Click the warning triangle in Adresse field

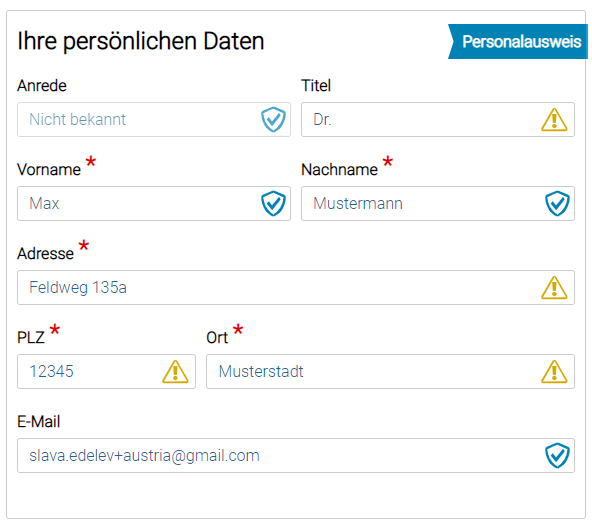click(554, 288)
